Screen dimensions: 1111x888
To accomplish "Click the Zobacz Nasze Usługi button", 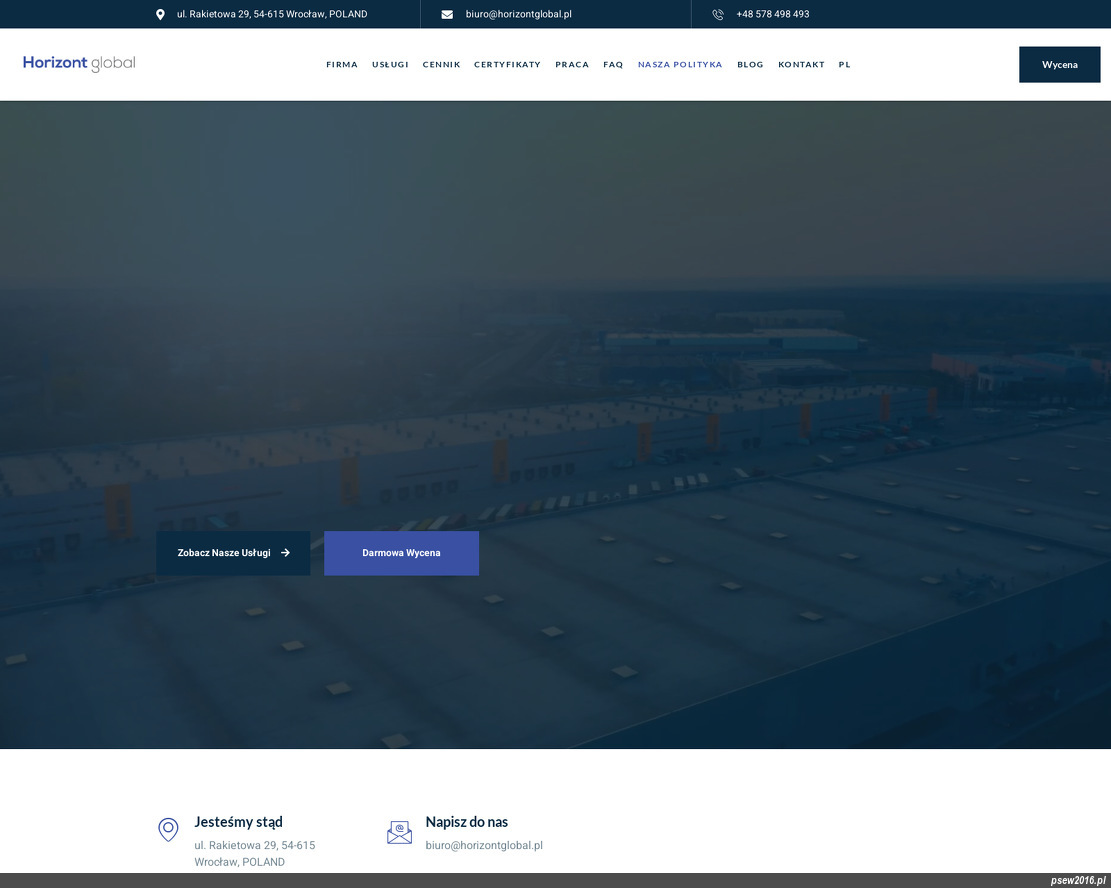I will tap(233, 553).
